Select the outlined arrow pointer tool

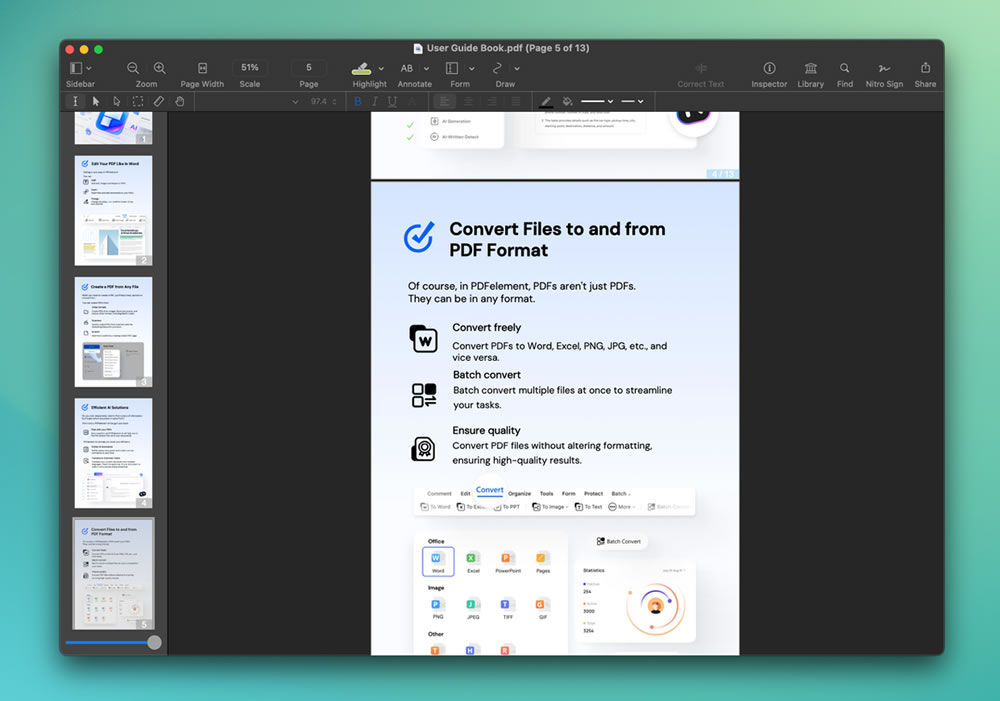pos(116,101)
